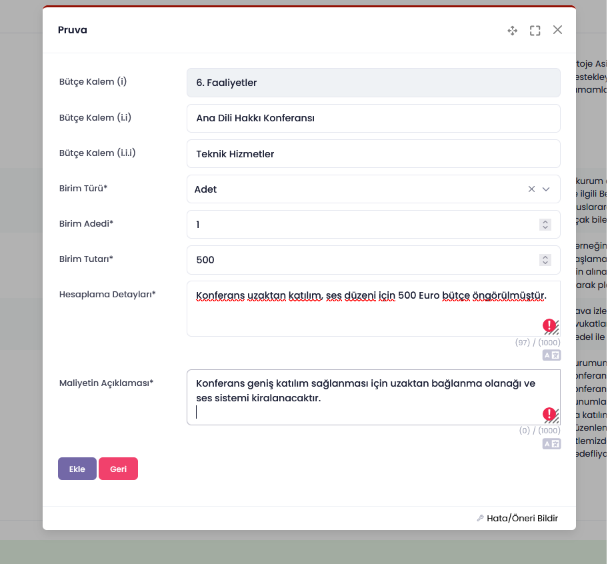This screenshot has width=607, height=564.
Task: Click the (97) / (1000) character counter
Action: (537, 342)
